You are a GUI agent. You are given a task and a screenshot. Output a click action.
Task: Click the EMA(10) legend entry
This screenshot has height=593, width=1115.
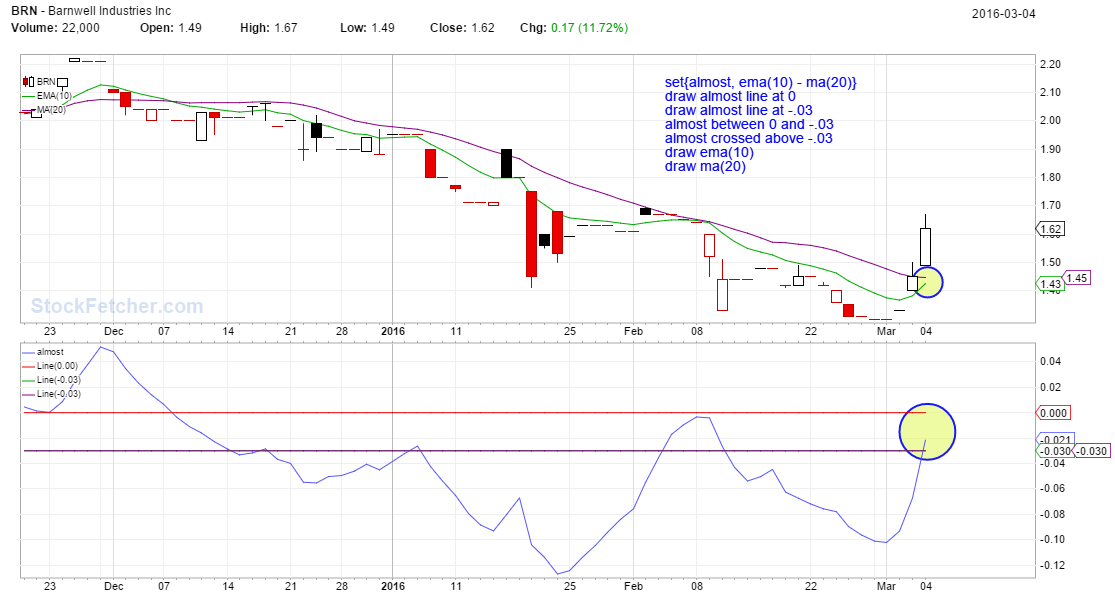pos(47,96)
